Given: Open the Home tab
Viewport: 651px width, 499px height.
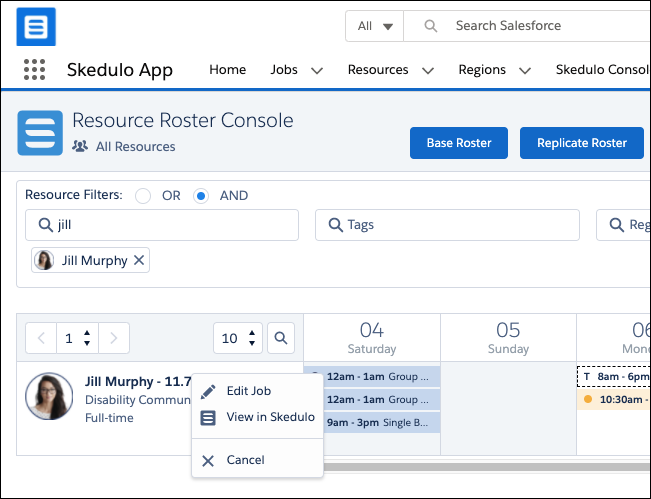Looking at the screenshot, I should [228, 69].
